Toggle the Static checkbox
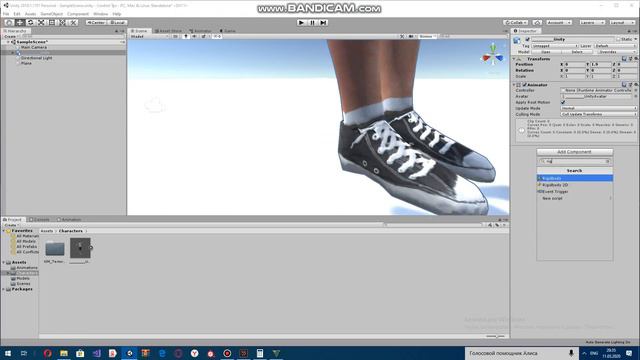Screen dimensions: 640x360 [618, 40]
